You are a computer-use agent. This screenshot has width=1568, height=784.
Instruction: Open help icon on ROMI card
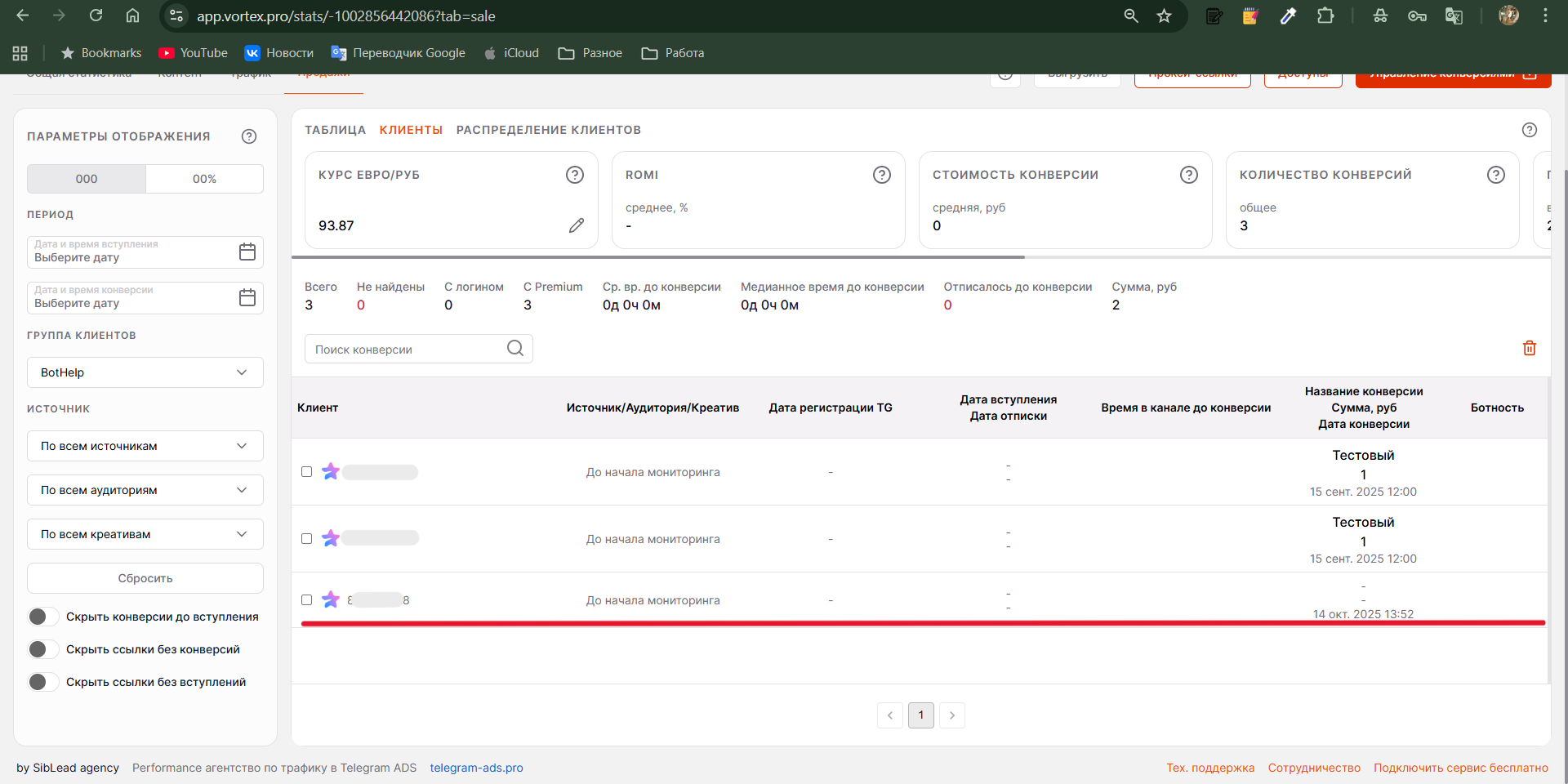(881, 175)
